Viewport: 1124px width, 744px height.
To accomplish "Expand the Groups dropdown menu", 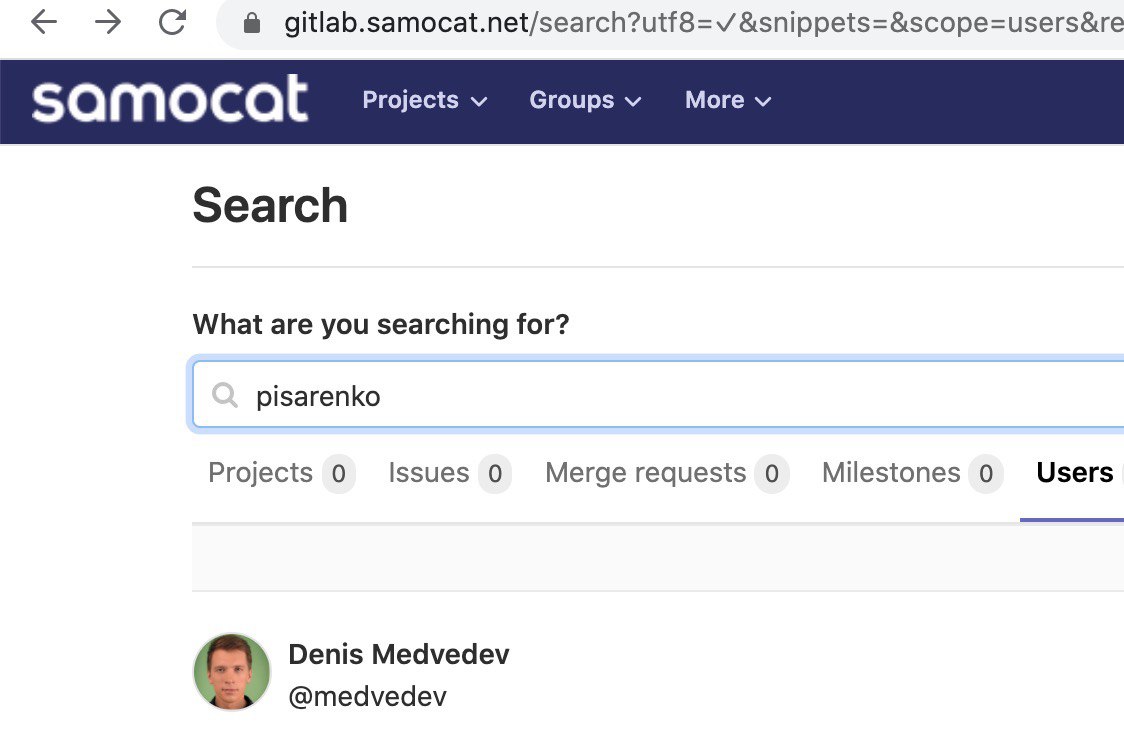I will click(x=585, y=100).
